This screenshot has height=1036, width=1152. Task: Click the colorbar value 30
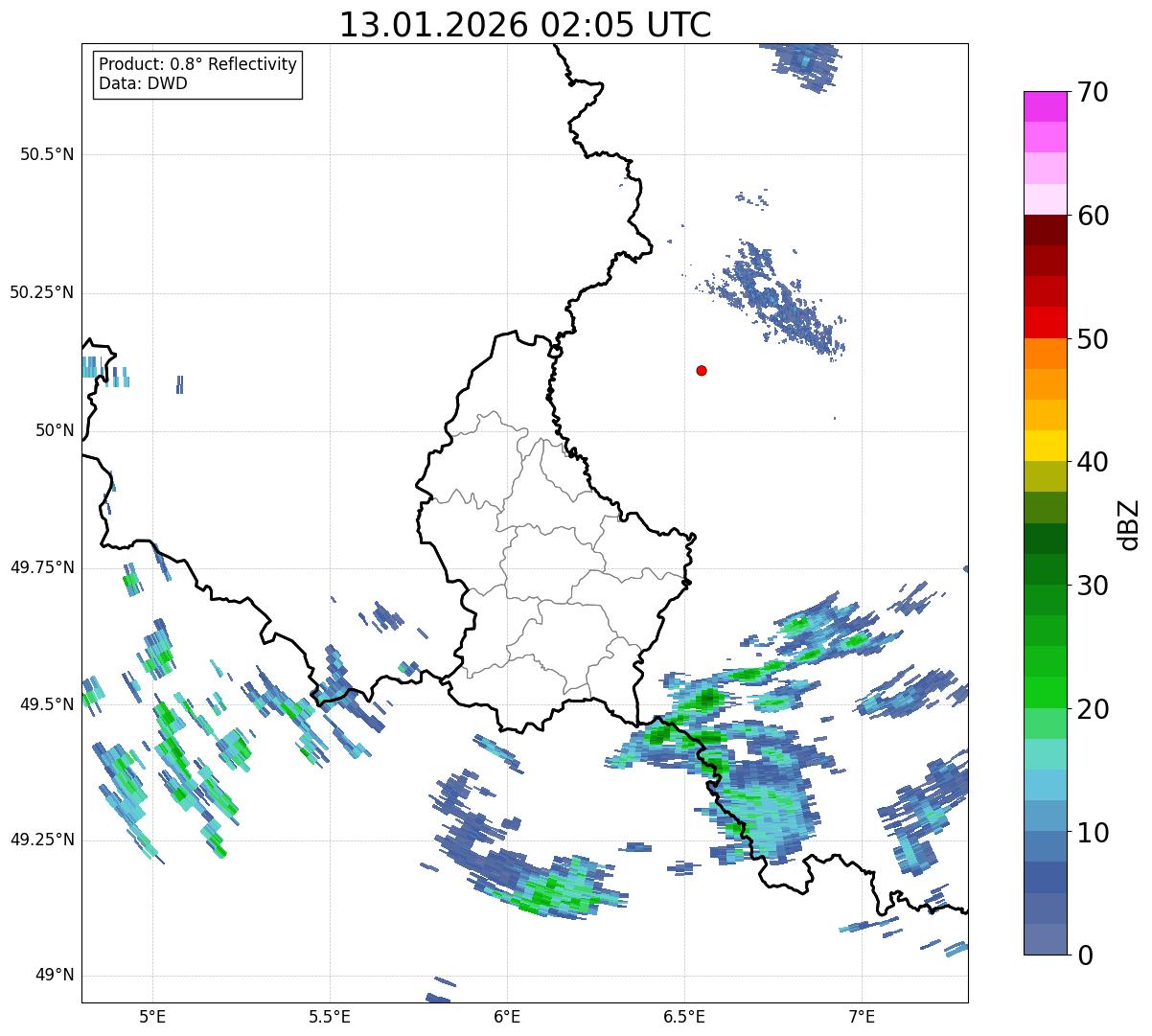pos(1093,586)
